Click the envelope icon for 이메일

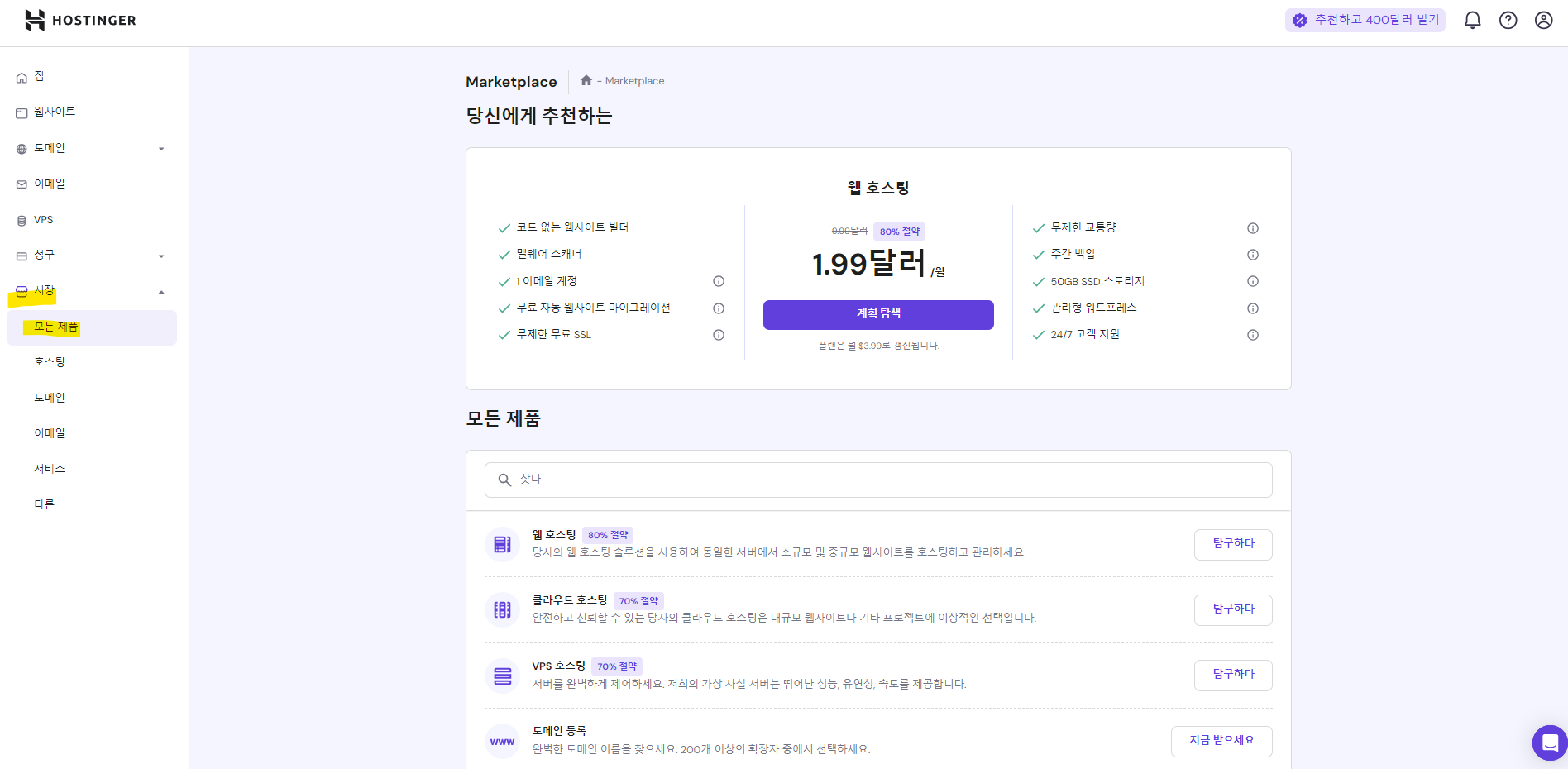tap(22, 184)
